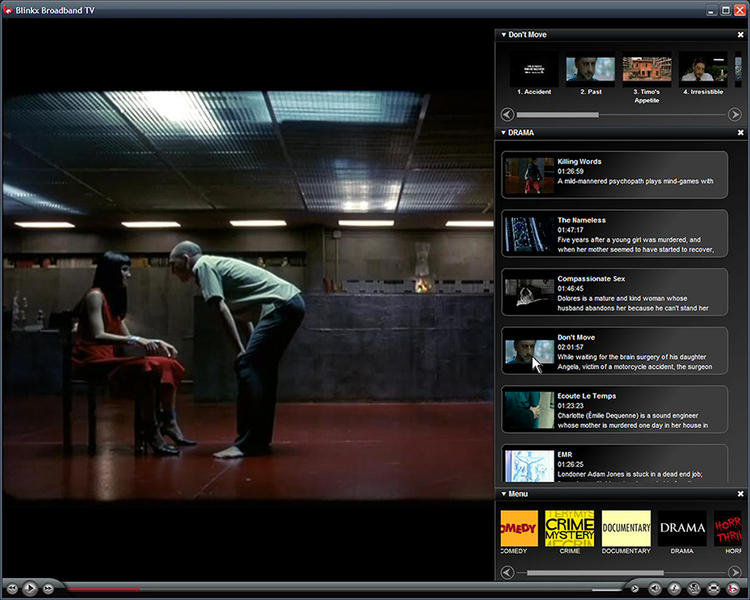Select chapter 3. Timo's Appetite thumbnail
The height and width of the screenshot is (600, 750).
[x=647, y=69]
